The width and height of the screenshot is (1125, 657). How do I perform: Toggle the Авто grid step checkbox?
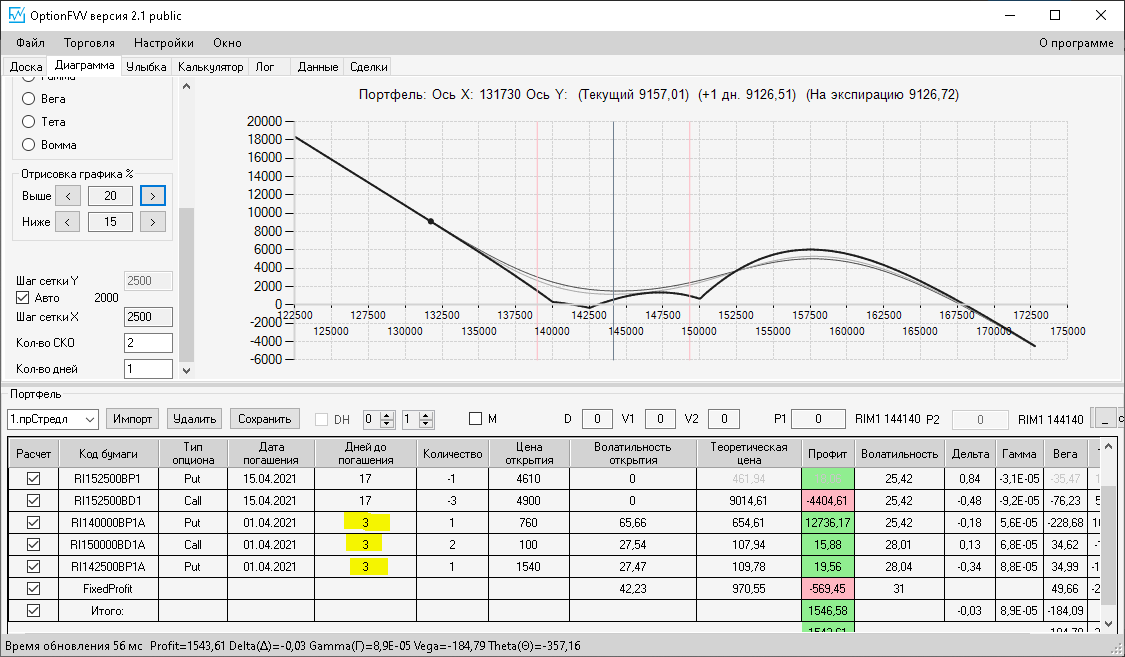pos(22,298)
